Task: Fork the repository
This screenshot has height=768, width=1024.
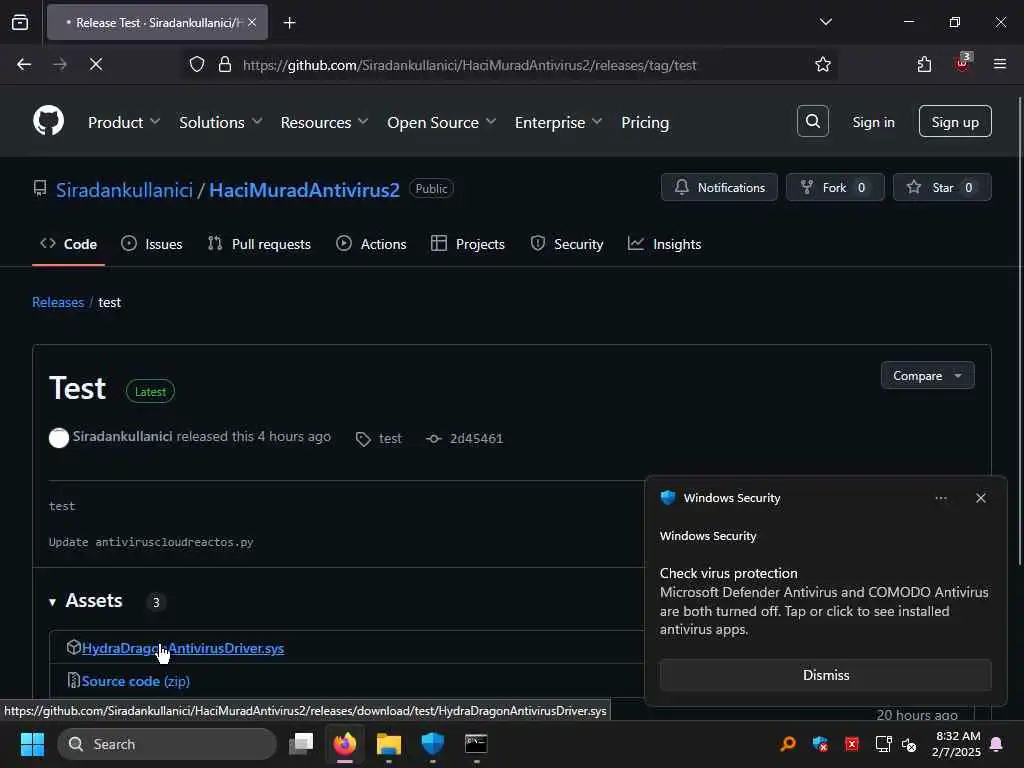Action: 835,187
